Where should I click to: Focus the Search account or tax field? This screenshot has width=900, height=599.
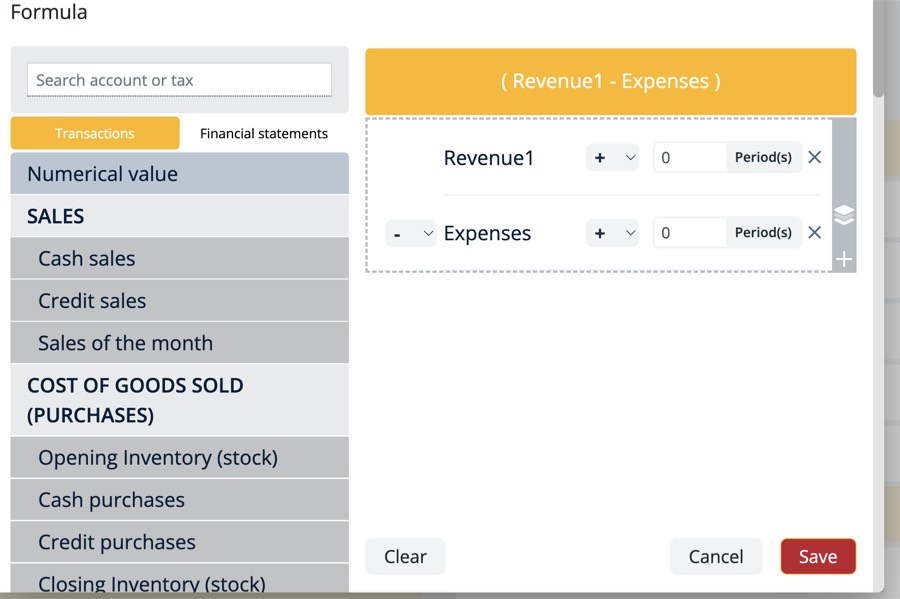coord(179,80)
